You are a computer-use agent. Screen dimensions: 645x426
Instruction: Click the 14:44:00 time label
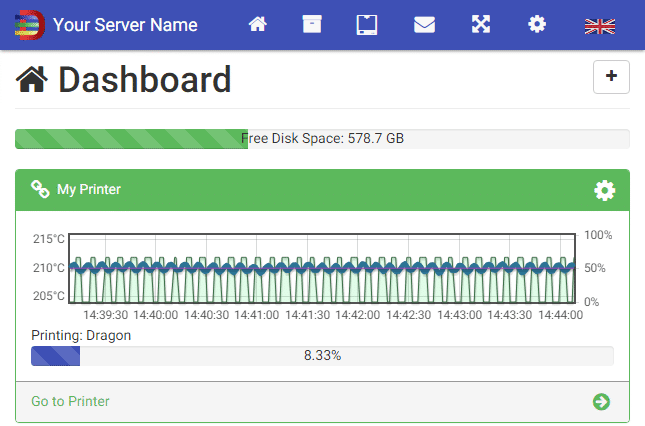click(x=561, y=315)
